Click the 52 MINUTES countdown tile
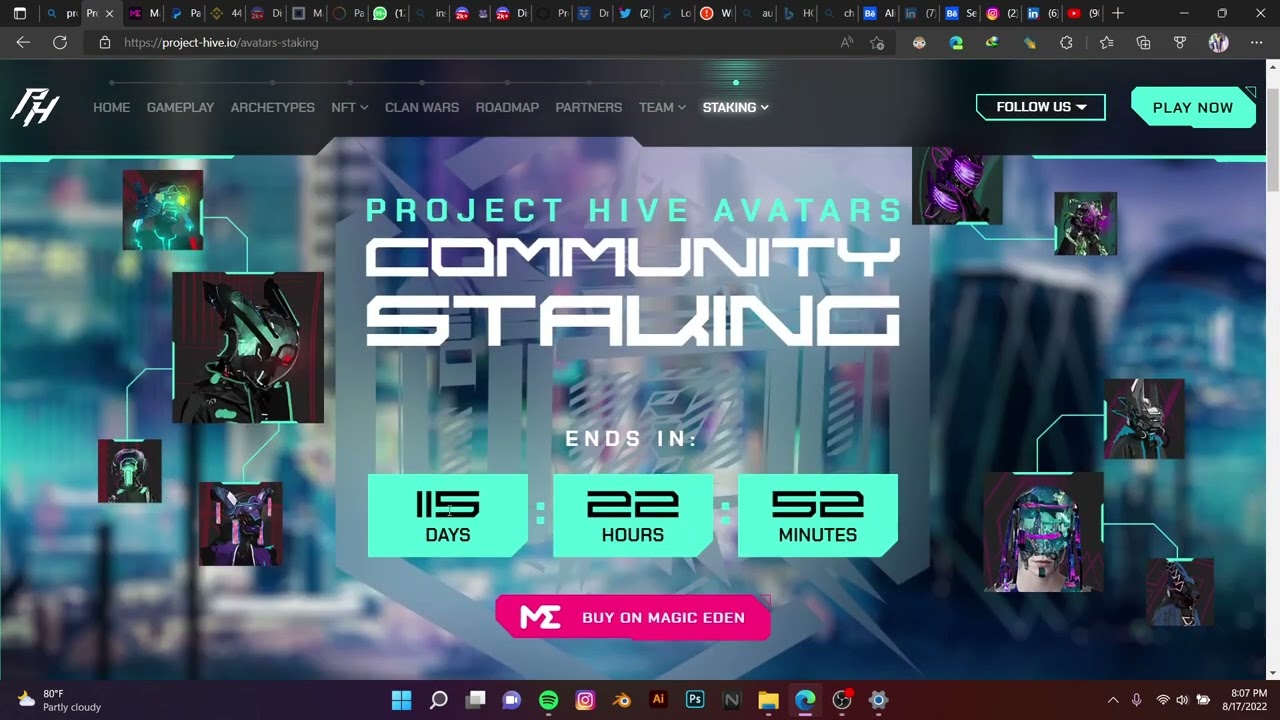Screen dimensions: 1280x720 point(817,515)
